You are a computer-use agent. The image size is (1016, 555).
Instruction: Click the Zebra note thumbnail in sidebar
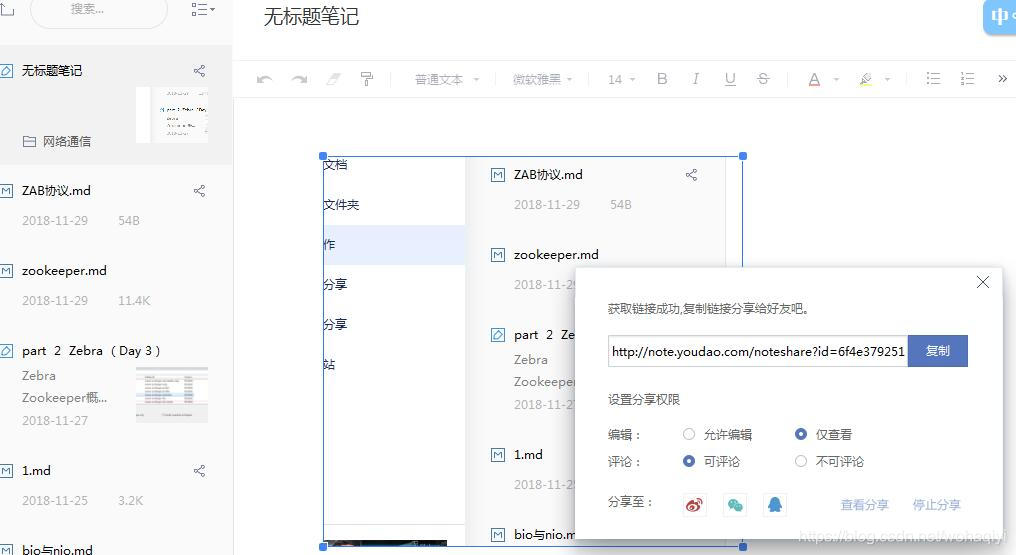(172, 394)
